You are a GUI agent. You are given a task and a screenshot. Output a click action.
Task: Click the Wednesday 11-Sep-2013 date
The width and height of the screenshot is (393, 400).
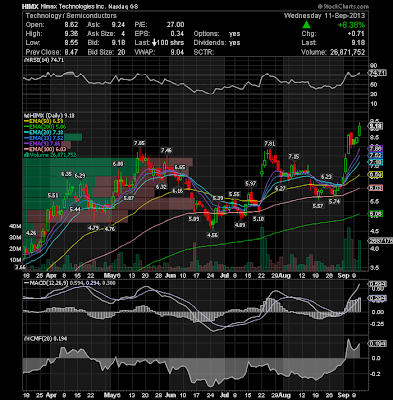(324, 16)
